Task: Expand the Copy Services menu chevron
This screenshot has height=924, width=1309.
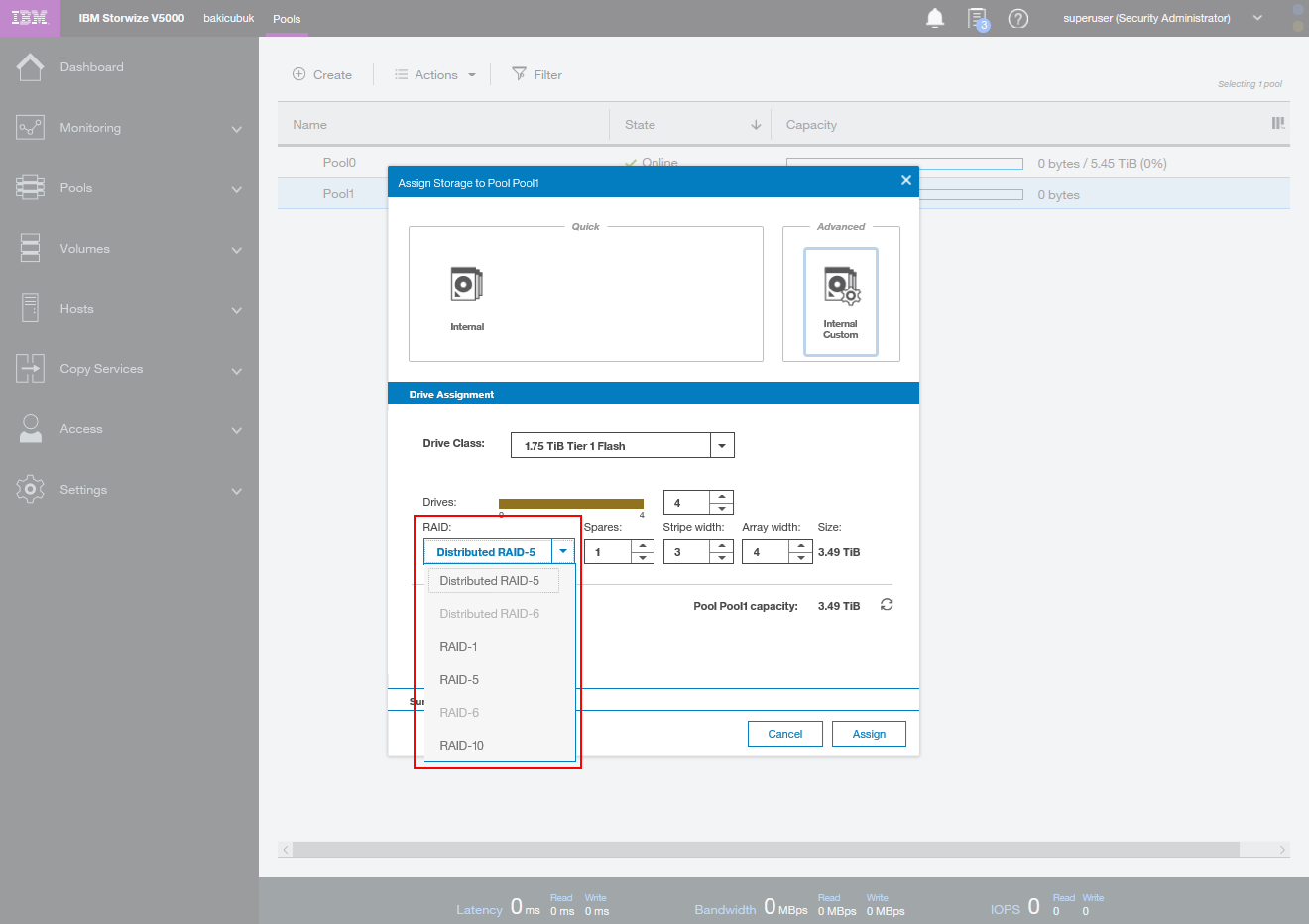Action: click(x=236, y=371)
